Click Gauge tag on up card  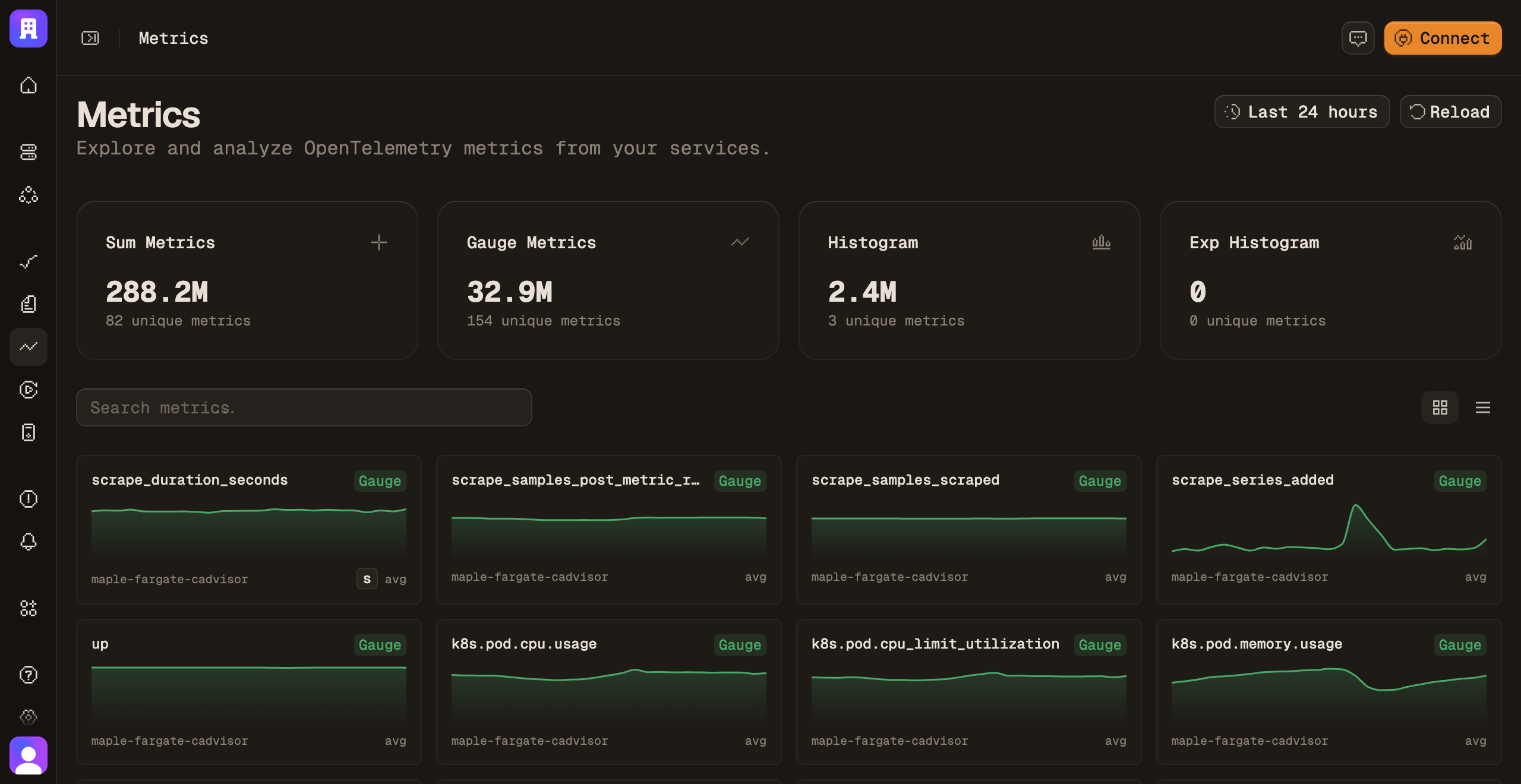(380, 645)
